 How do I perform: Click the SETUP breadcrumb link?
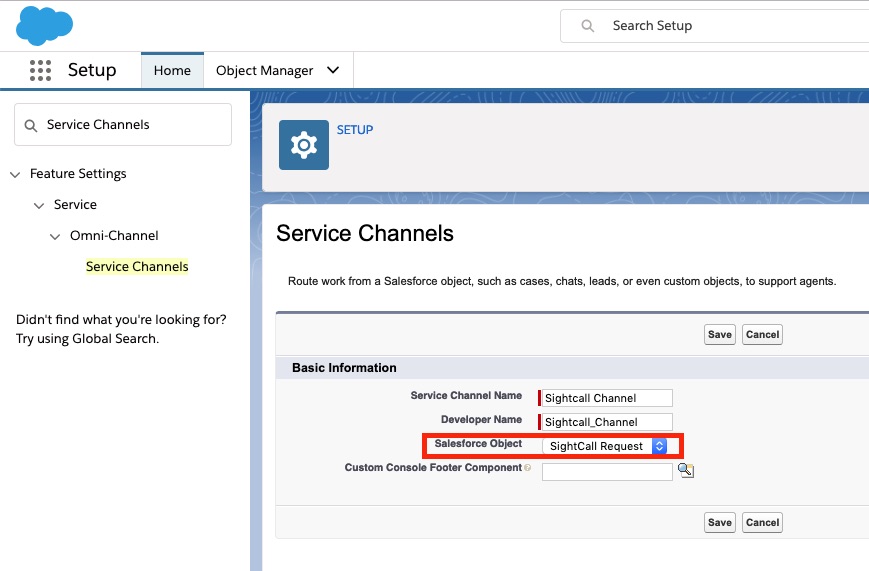pyautogui.click(x=355, y=130)
